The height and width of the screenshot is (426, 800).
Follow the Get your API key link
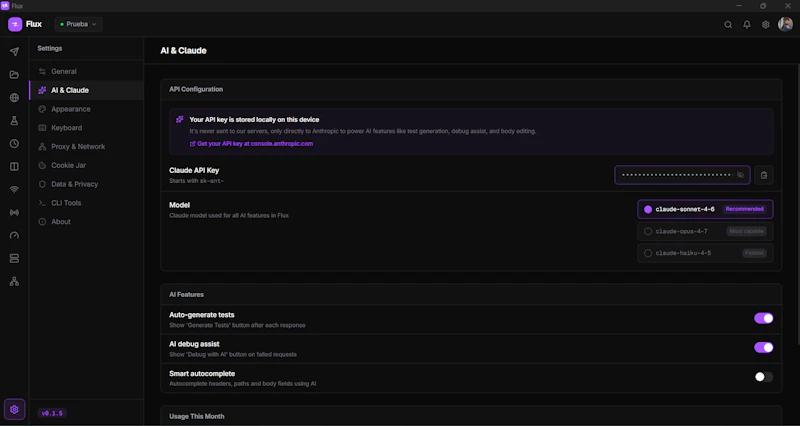[251, 144]
